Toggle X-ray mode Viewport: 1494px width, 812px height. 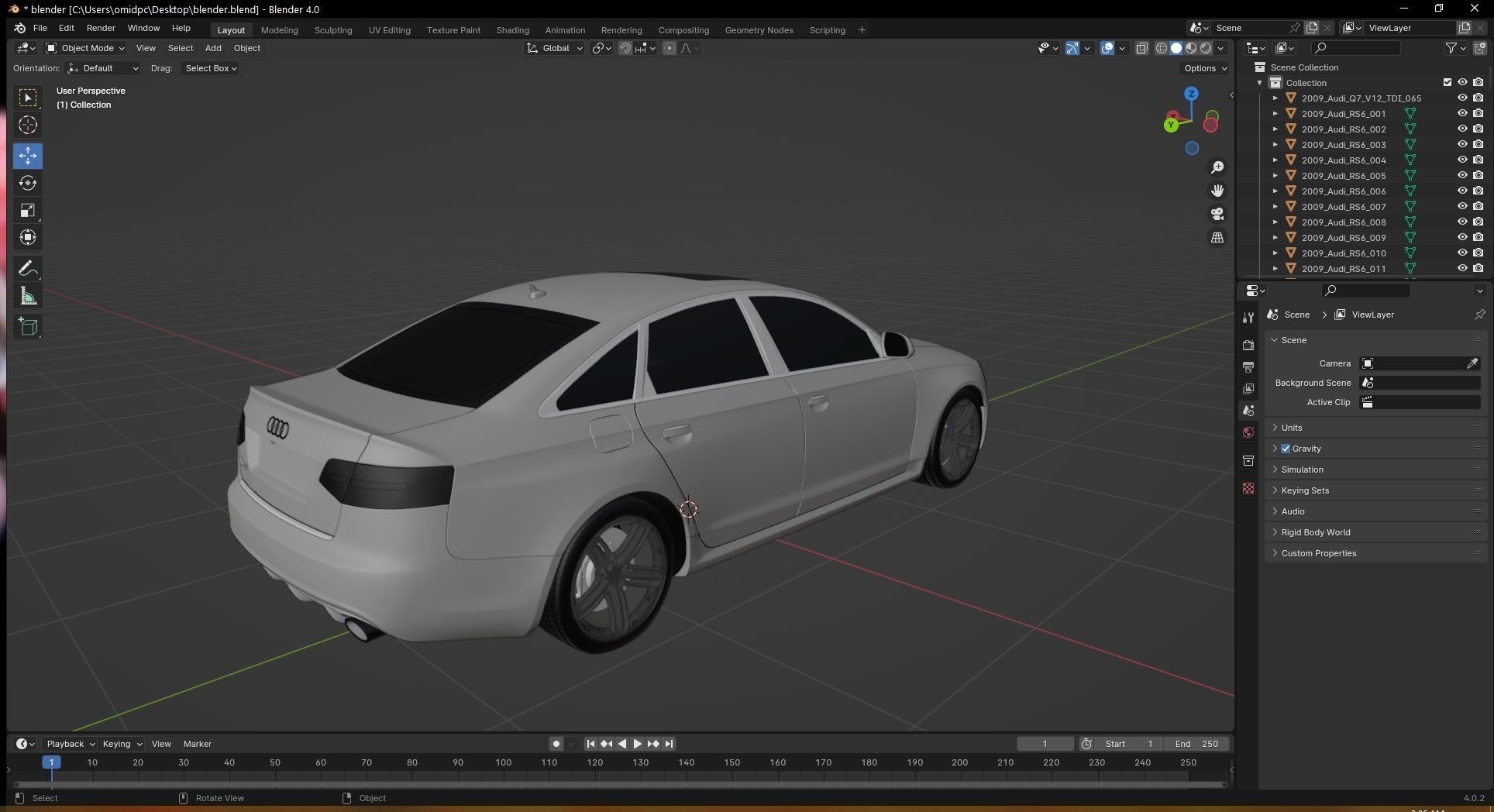(x=1141, y=48)
